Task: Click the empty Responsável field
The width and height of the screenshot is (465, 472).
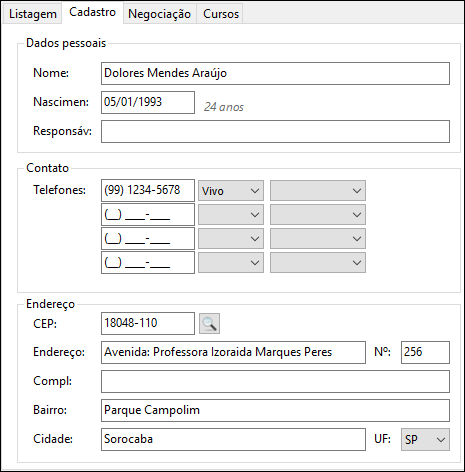Action: point(275,131)
